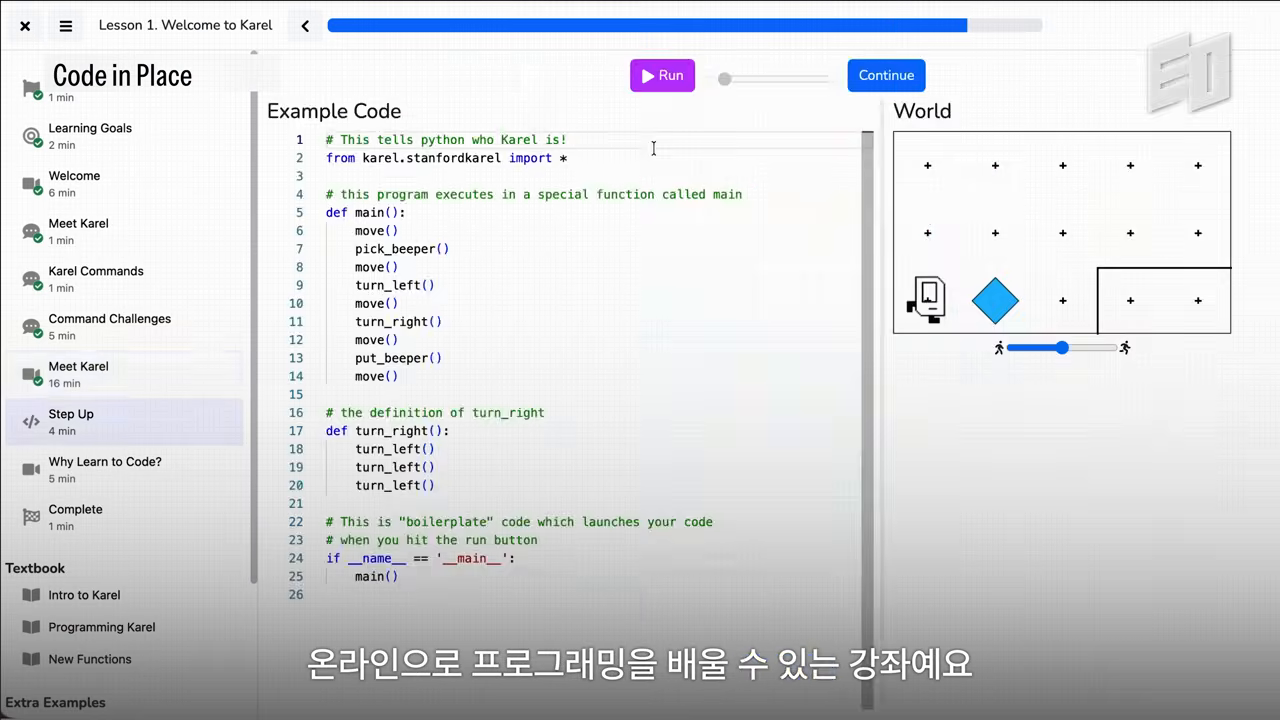Click the slider next to the Run button
The width and height of the screenshot is (1280, 720).
pyautogui.click(x=774, y=78)
